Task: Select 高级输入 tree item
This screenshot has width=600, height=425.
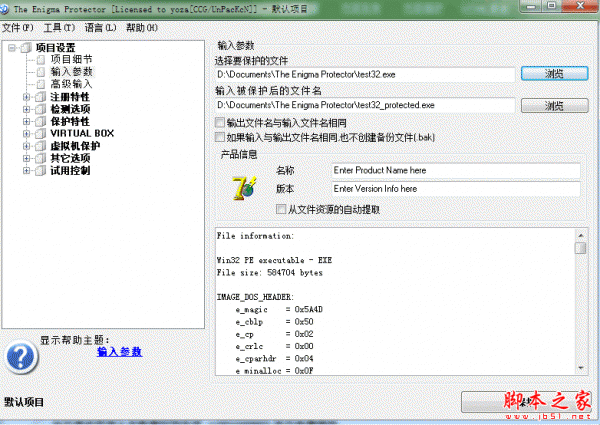Action: point(72,84)
